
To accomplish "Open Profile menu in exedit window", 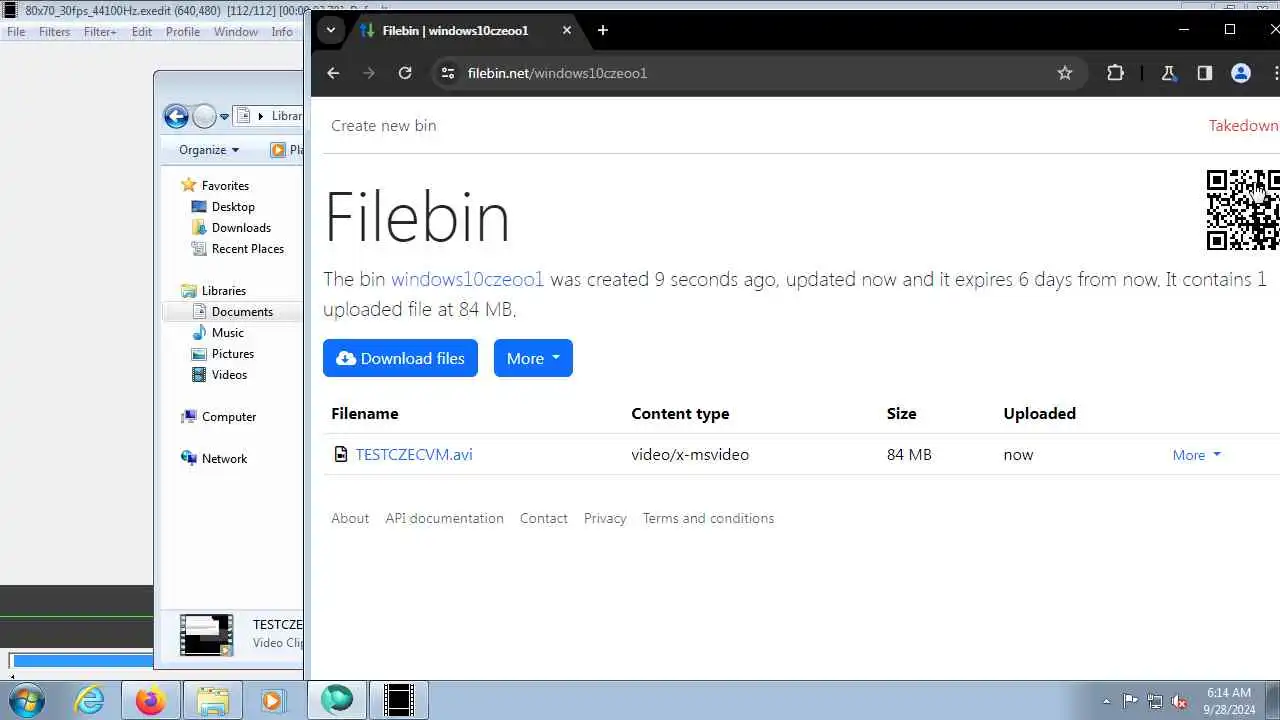I will 183,32.
